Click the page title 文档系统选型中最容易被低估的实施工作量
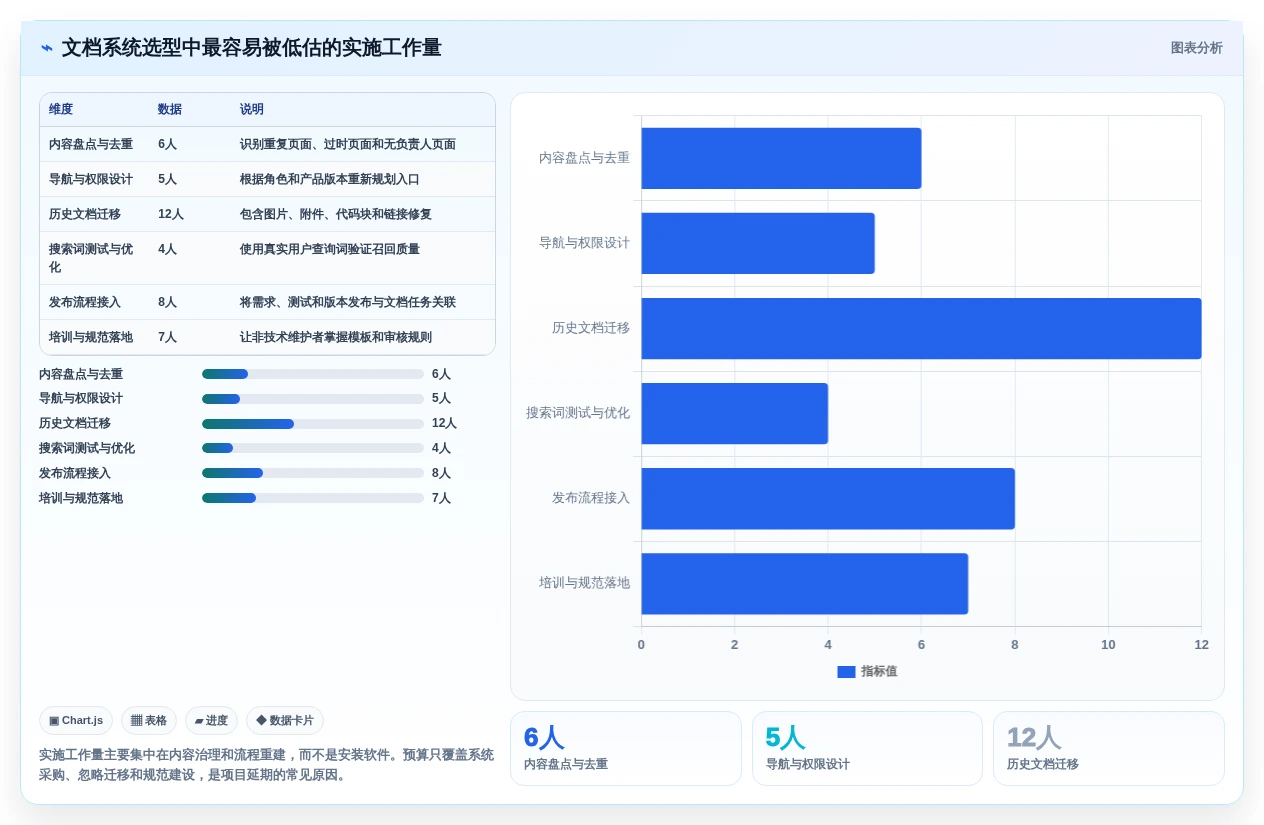The height and width of the screenshot is (825, 1264). click(x=251, y=48)
